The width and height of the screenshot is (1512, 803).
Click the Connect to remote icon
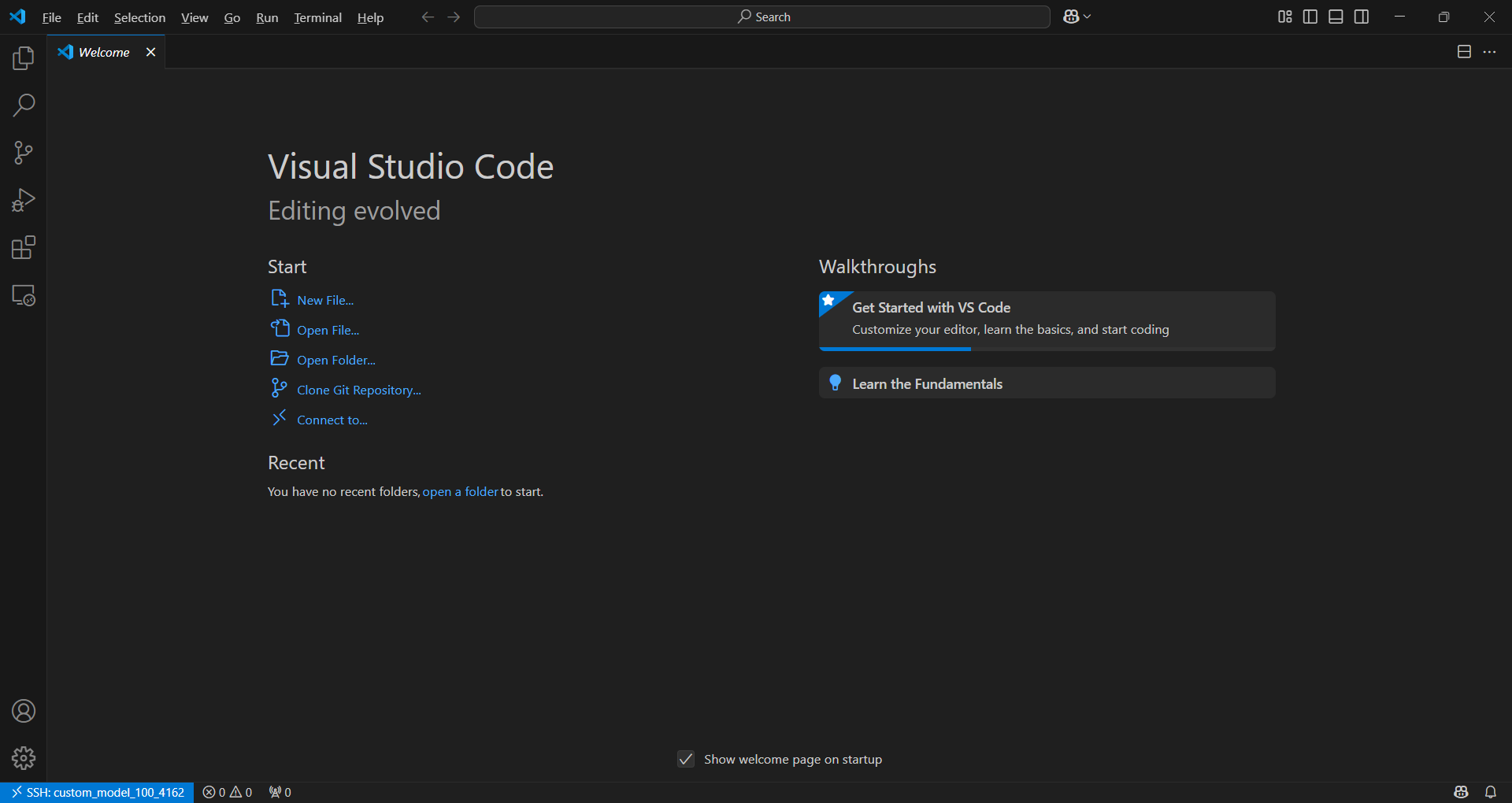[x=280, y=418]
